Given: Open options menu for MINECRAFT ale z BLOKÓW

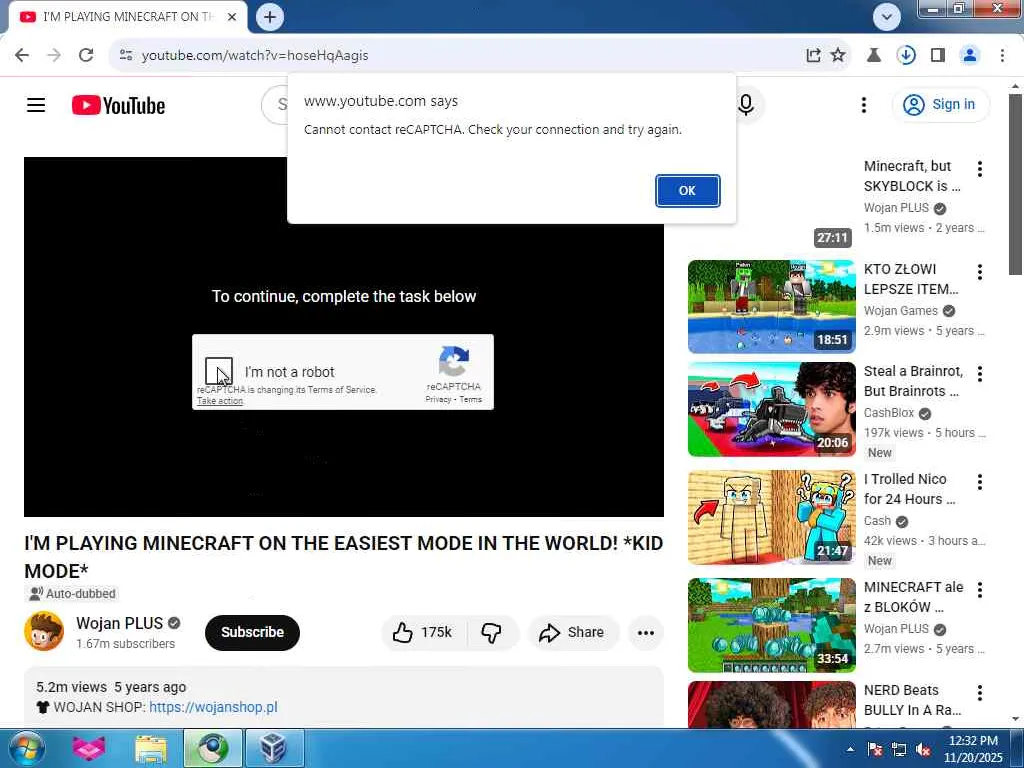Looking at the screenshot, I should (980, 590).
